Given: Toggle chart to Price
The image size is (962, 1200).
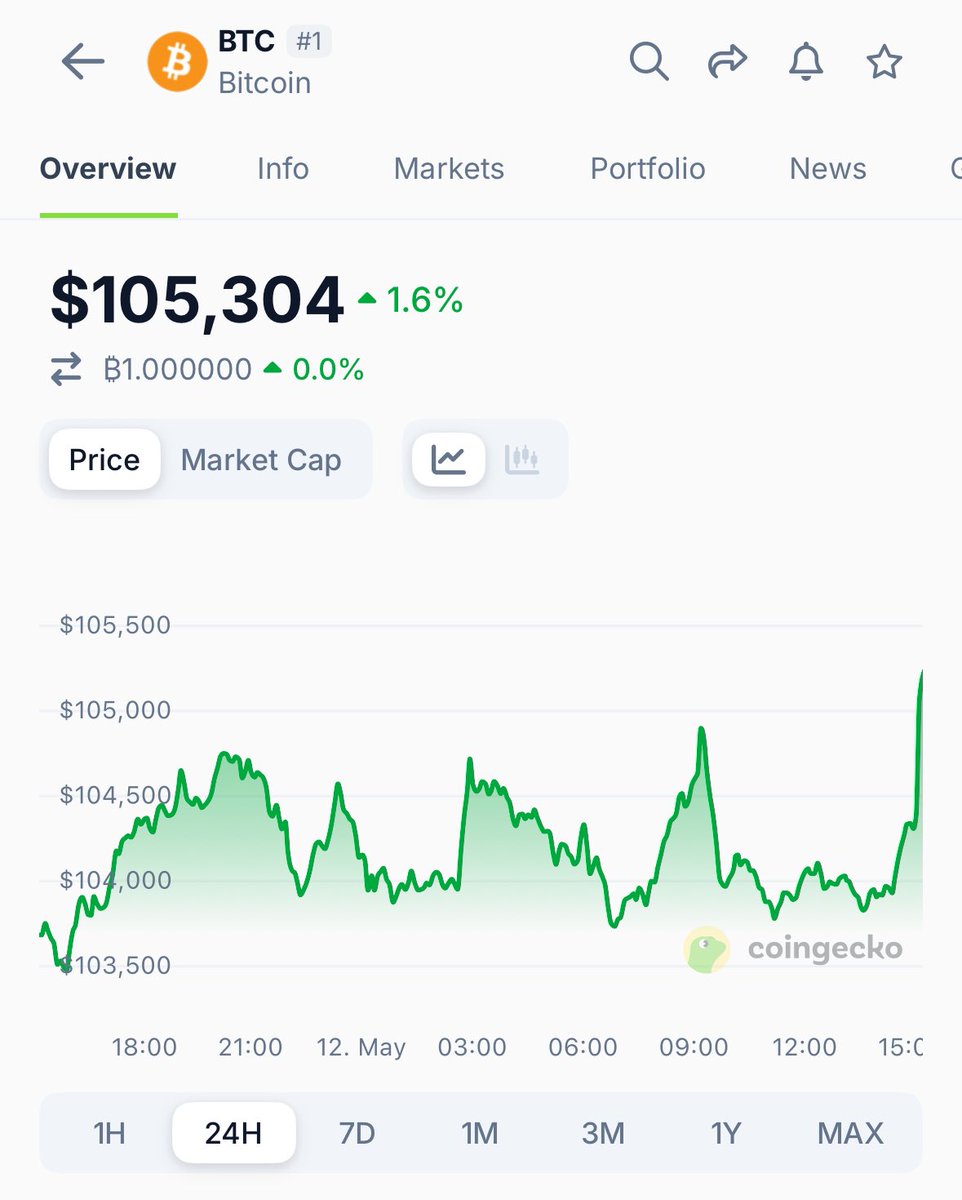Looking at the screenshot, I should (x=104, y=460).
